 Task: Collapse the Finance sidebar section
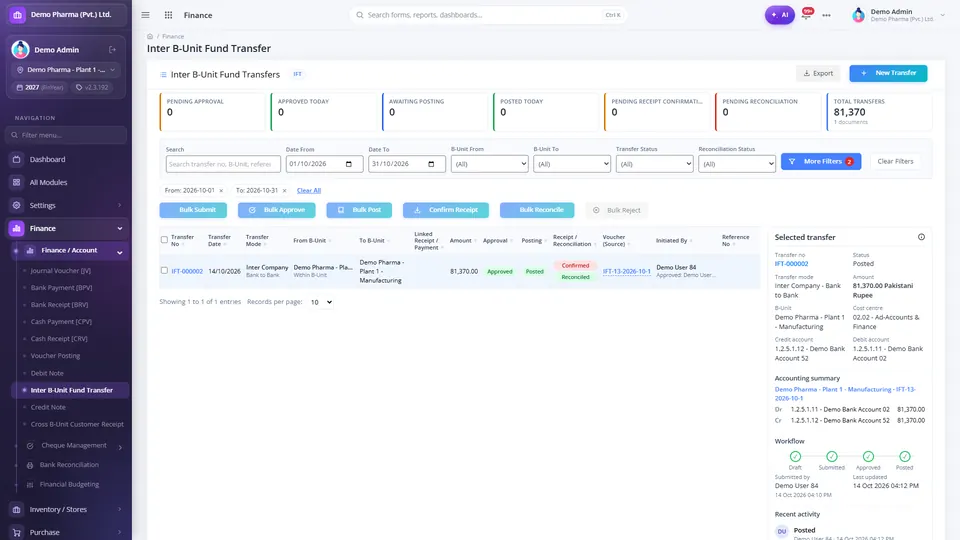click(x=66, y=228)
